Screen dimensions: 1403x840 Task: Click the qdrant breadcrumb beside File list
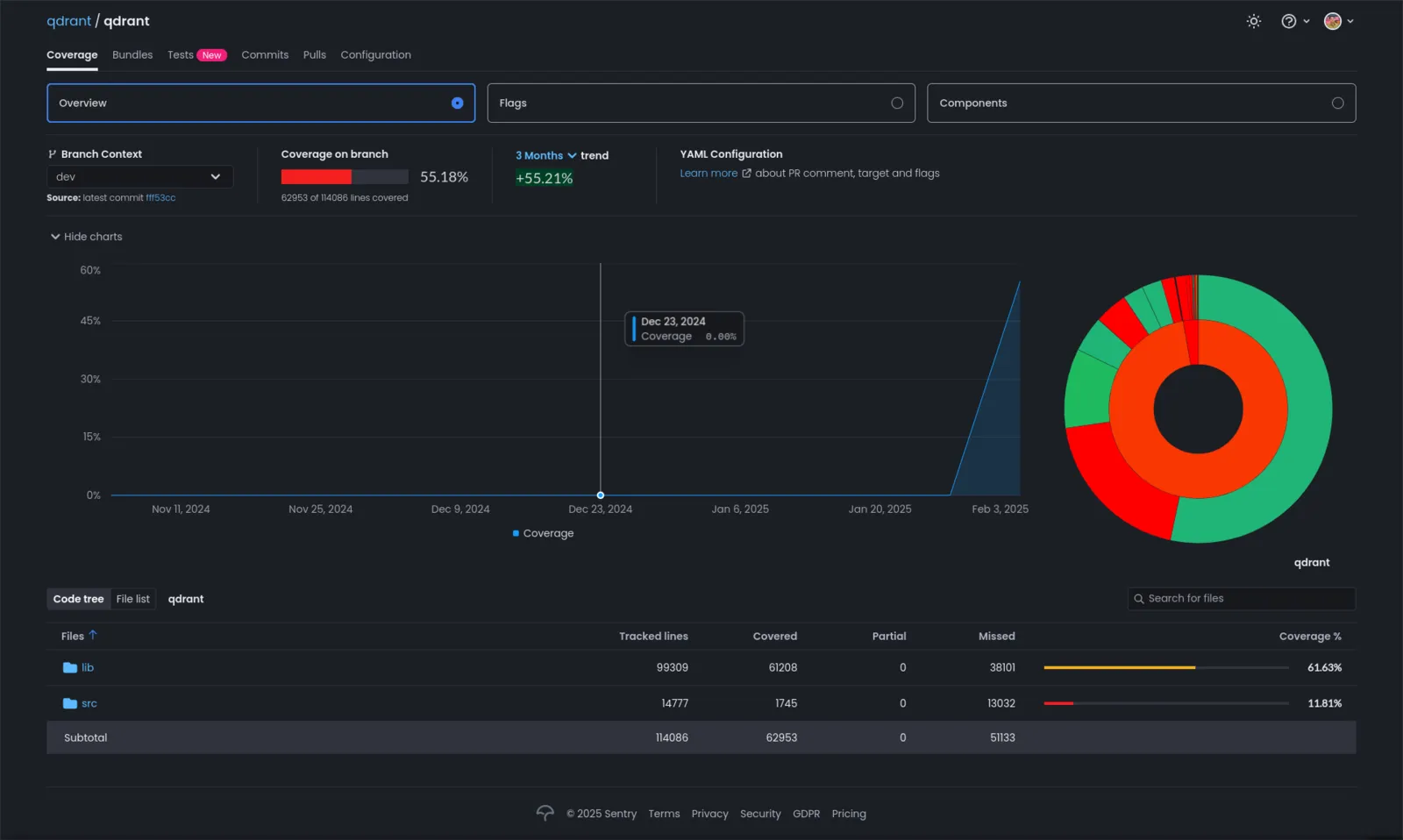pos(186,599)
